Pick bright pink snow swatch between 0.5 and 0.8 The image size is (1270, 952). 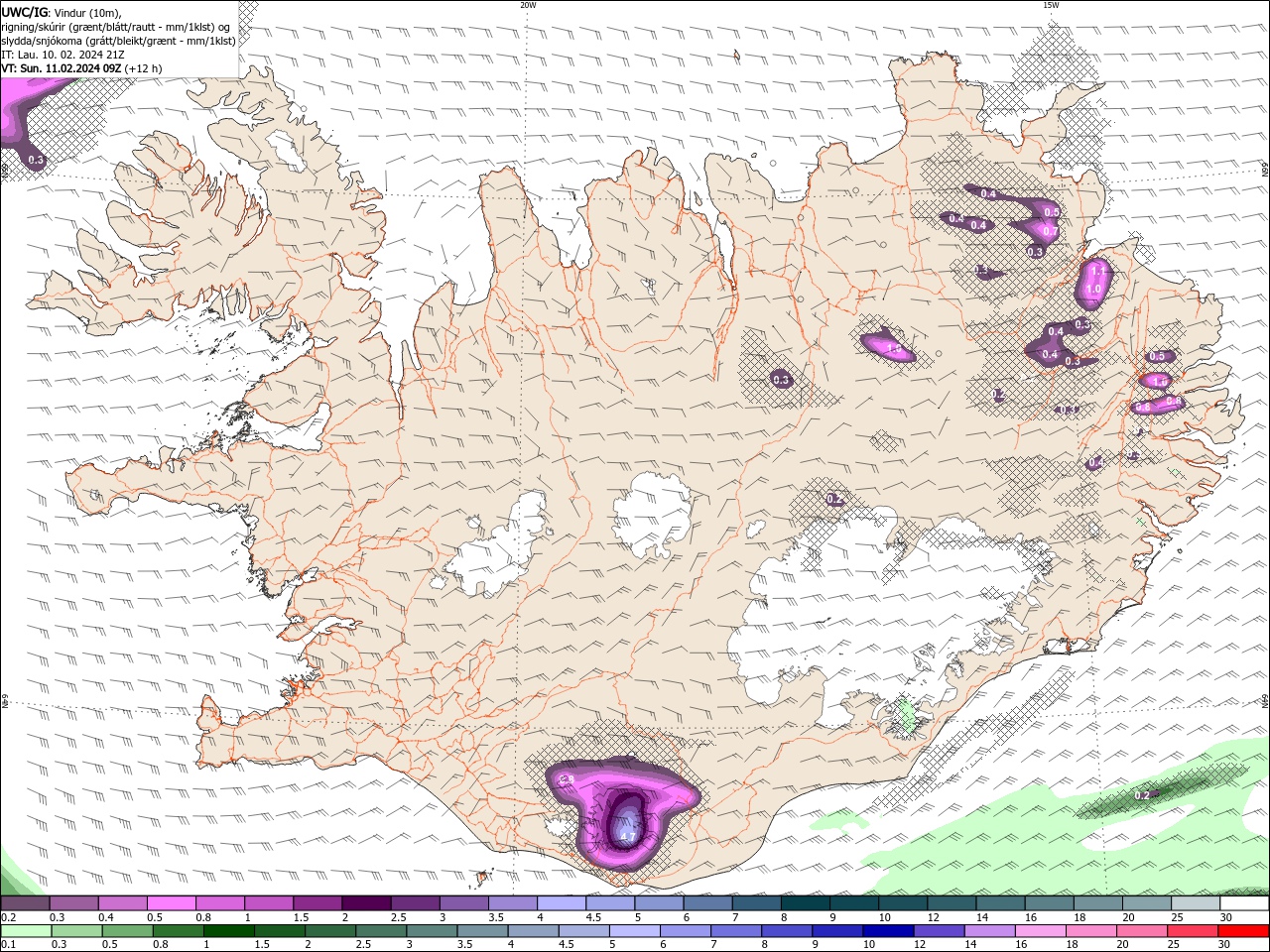pyautogui.click(x=171, y=903)
